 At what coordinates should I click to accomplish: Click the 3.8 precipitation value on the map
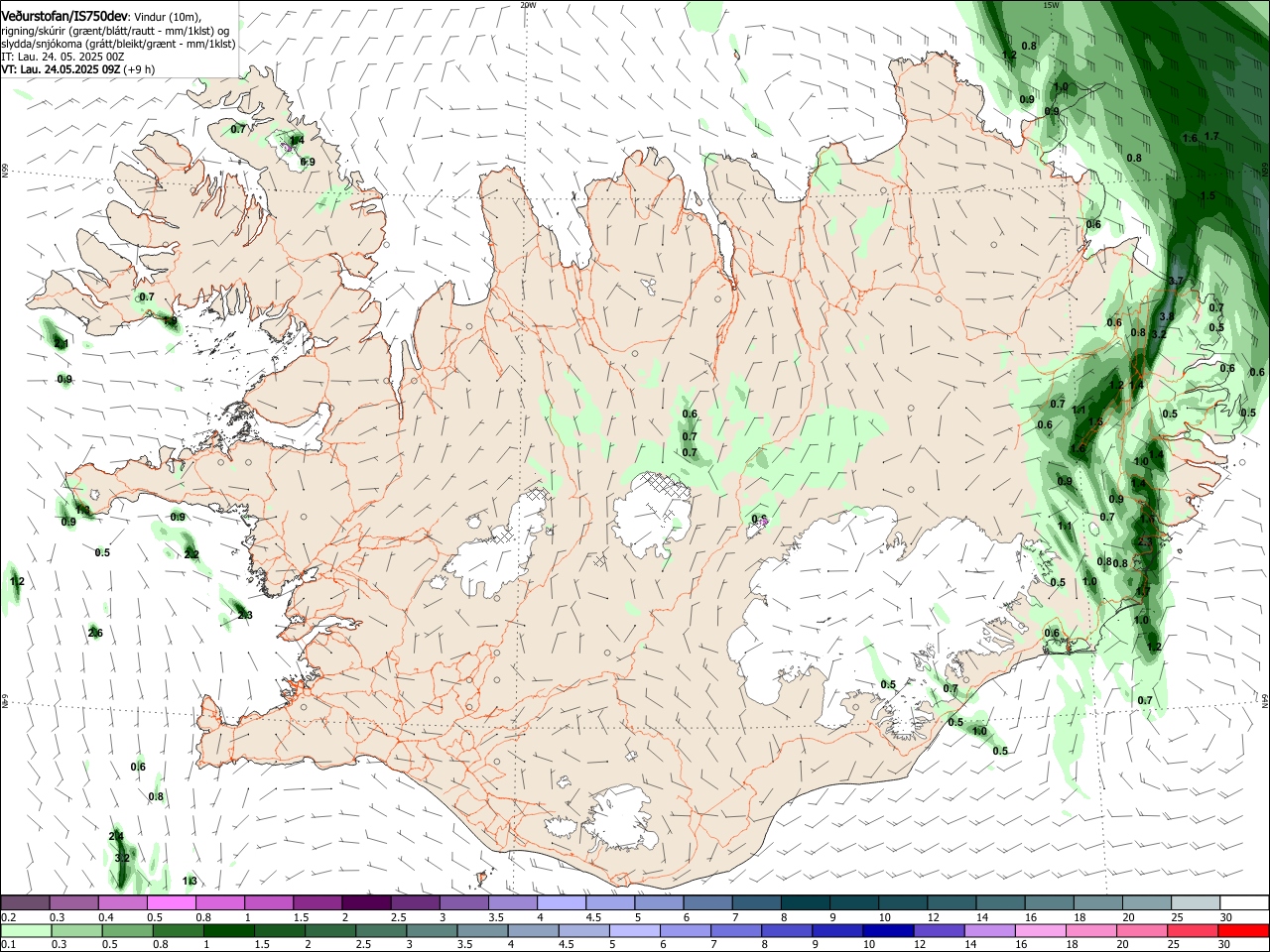pos(1167,316)
